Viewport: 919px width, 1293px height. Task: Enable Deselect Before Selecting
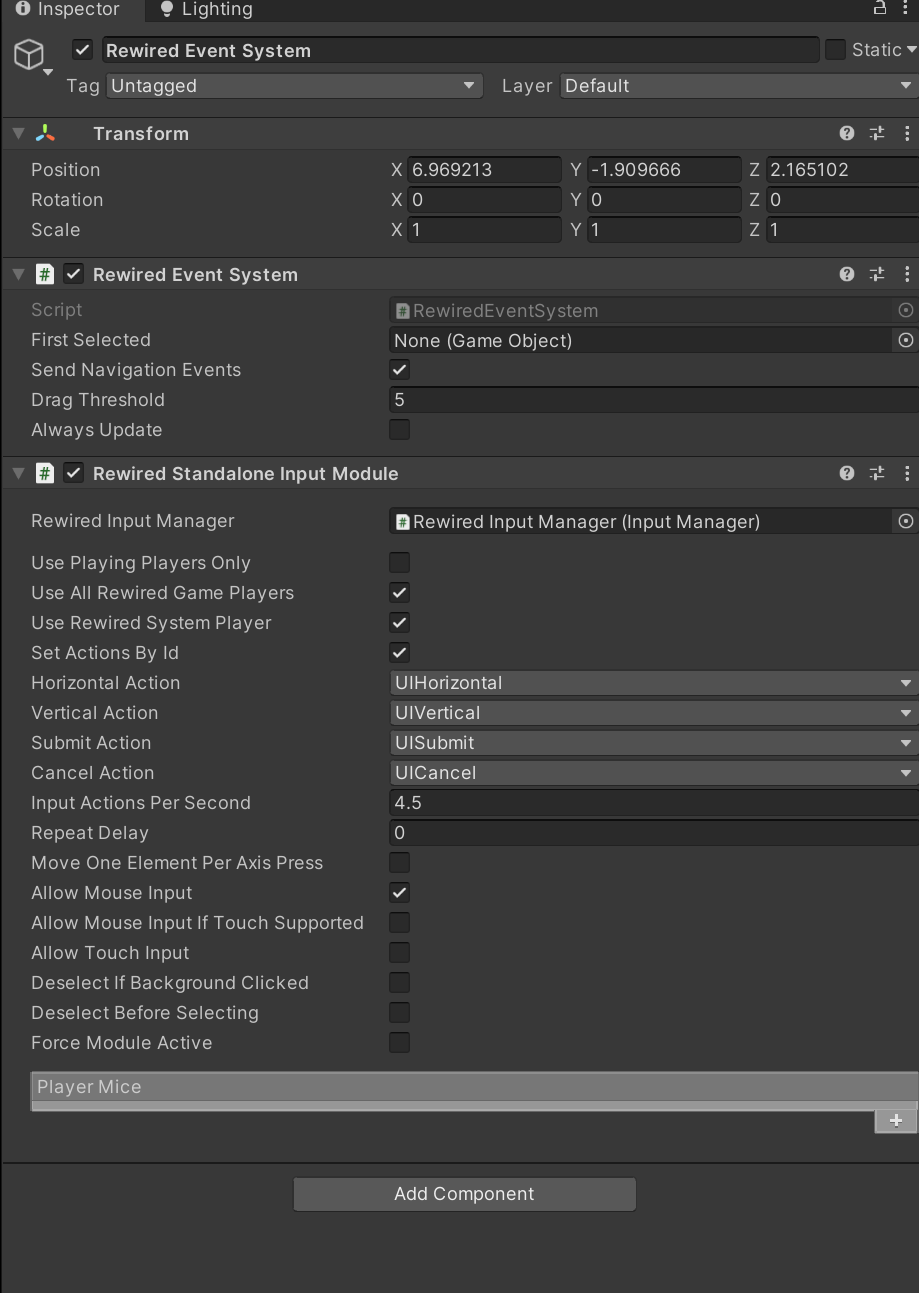click(x=400, y=1013)
